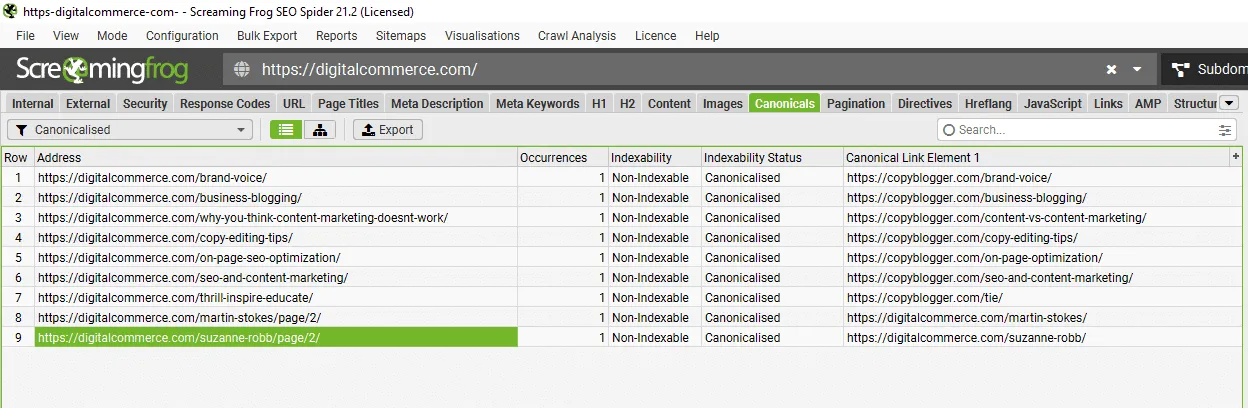
Task: Sort by the Indexability Status column header
Action: (753, 157)
